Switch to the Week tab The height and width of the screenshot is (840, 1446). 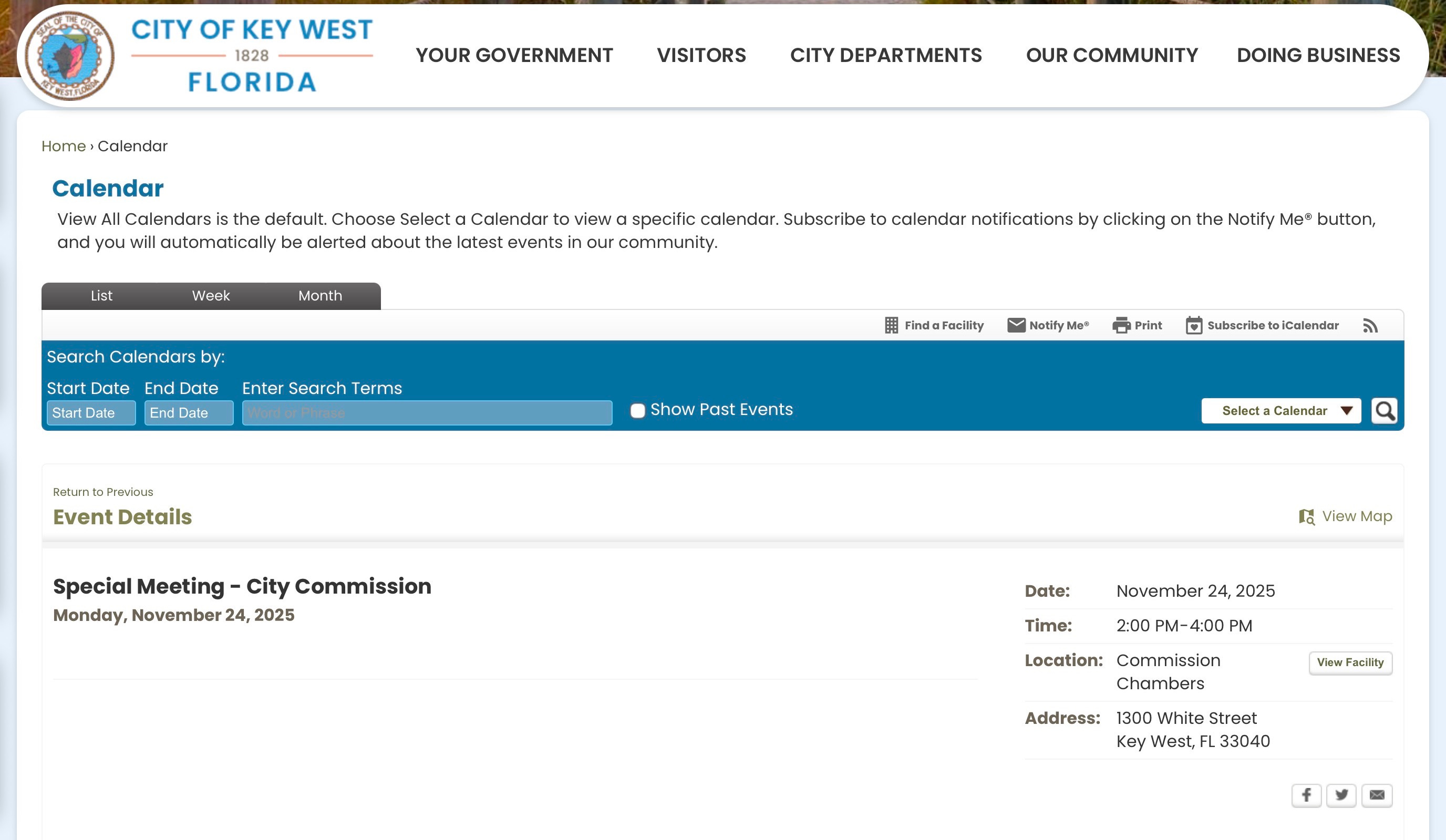coord(211,296)
